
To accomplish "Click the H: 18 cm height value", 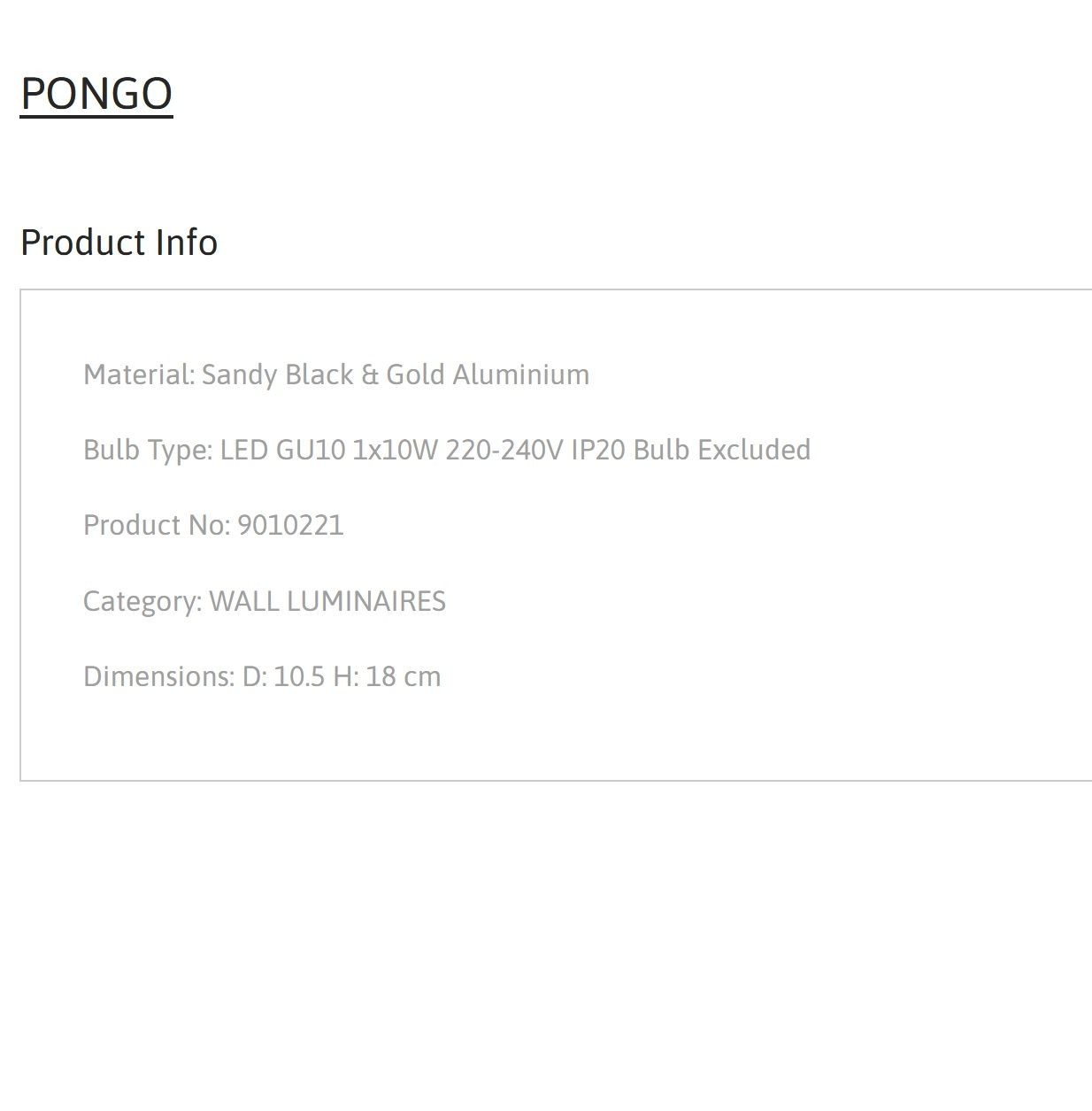I will coord(387,676).
